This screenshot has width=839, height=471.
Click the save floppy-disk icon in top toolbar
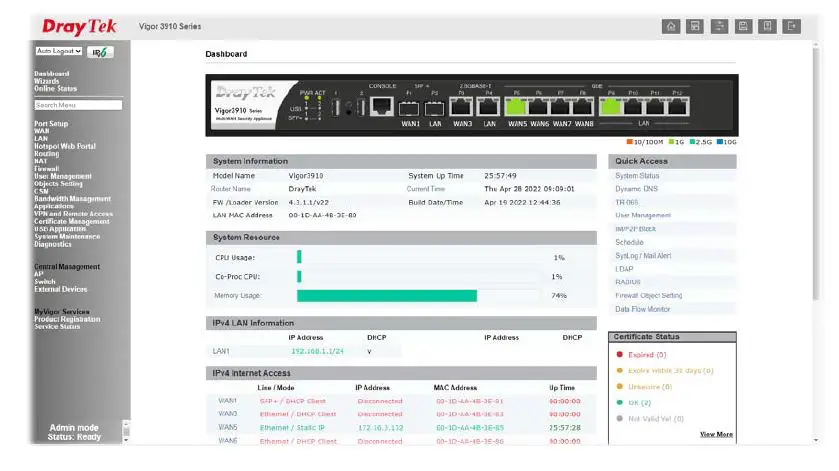tap(743, 26)
